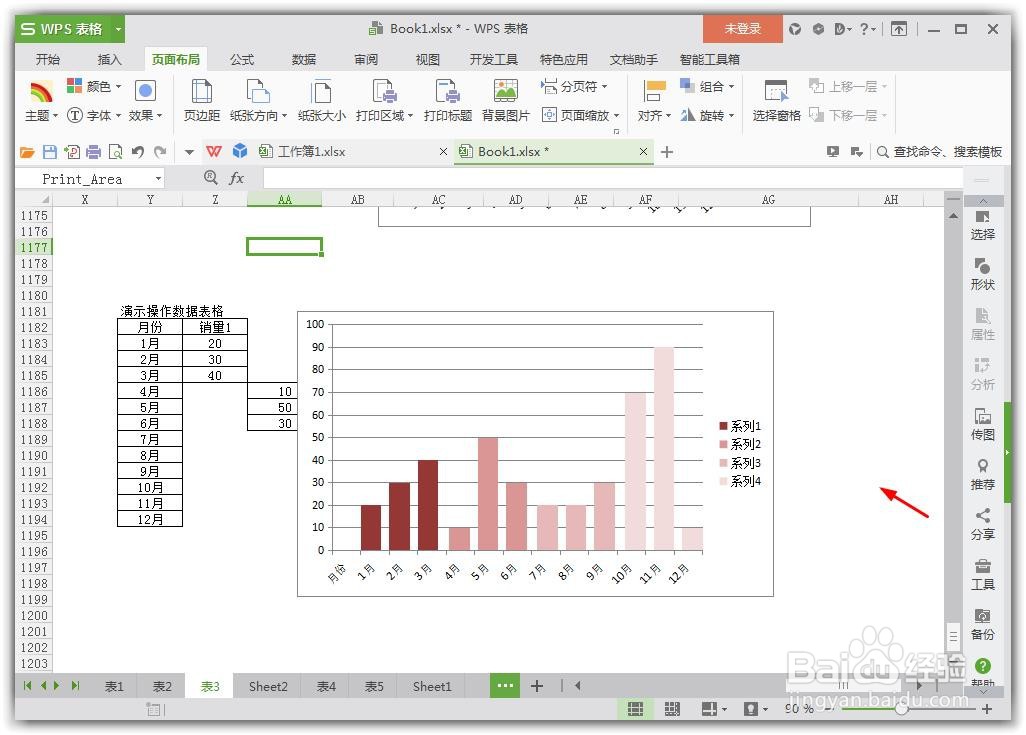1026x735 pixels.
Task: Undo the last action
Action: coord(138,152)
